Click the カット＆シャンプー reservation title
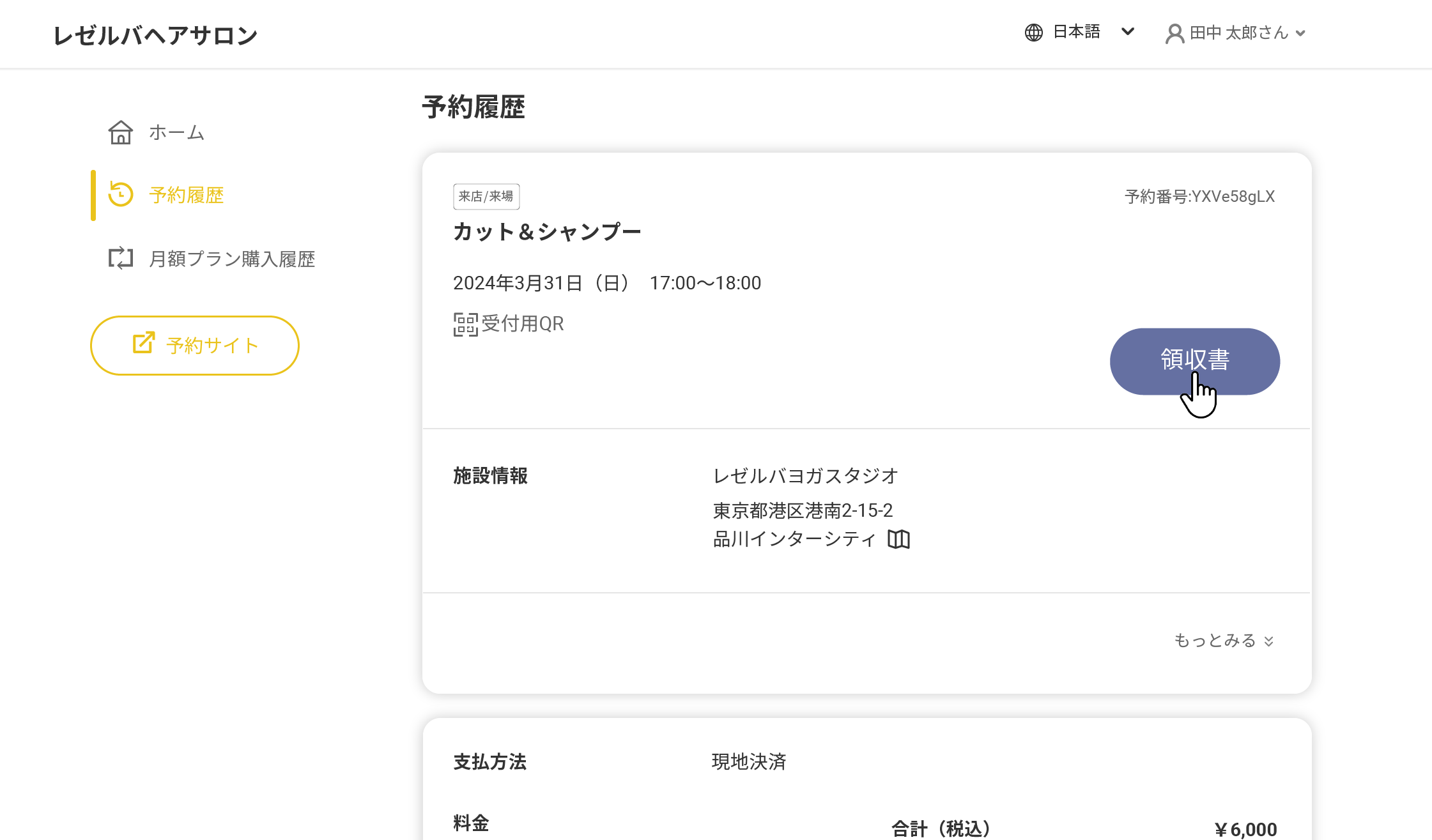 [547, 232]
